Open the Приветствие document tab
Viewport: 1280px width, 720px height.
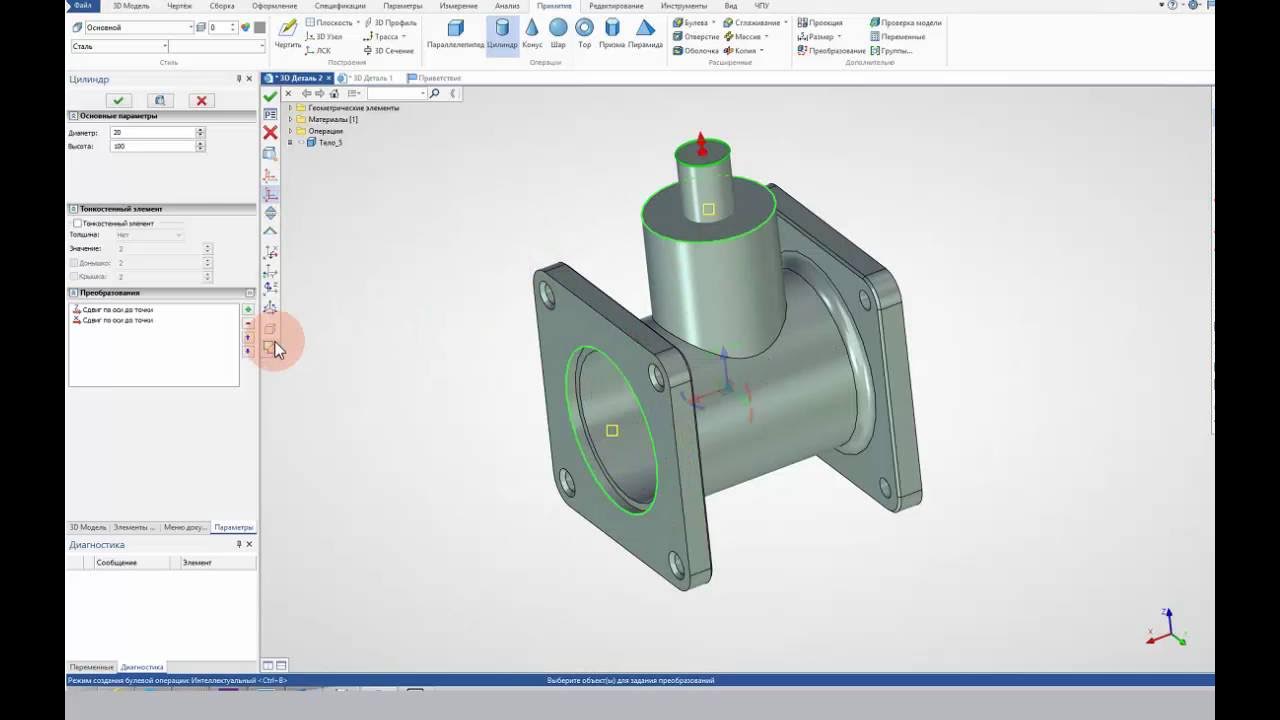click(434, 78)
